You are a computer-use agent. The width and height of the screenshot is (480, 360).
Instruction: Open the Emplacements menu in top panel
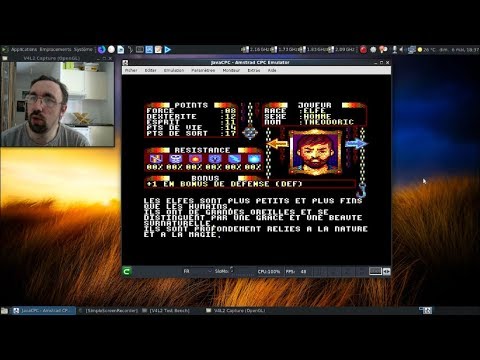click(55, 49)
